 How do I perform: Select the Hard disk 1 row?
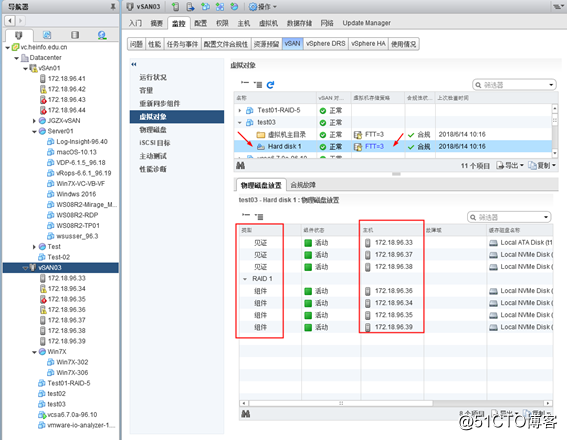coord(393,146)
